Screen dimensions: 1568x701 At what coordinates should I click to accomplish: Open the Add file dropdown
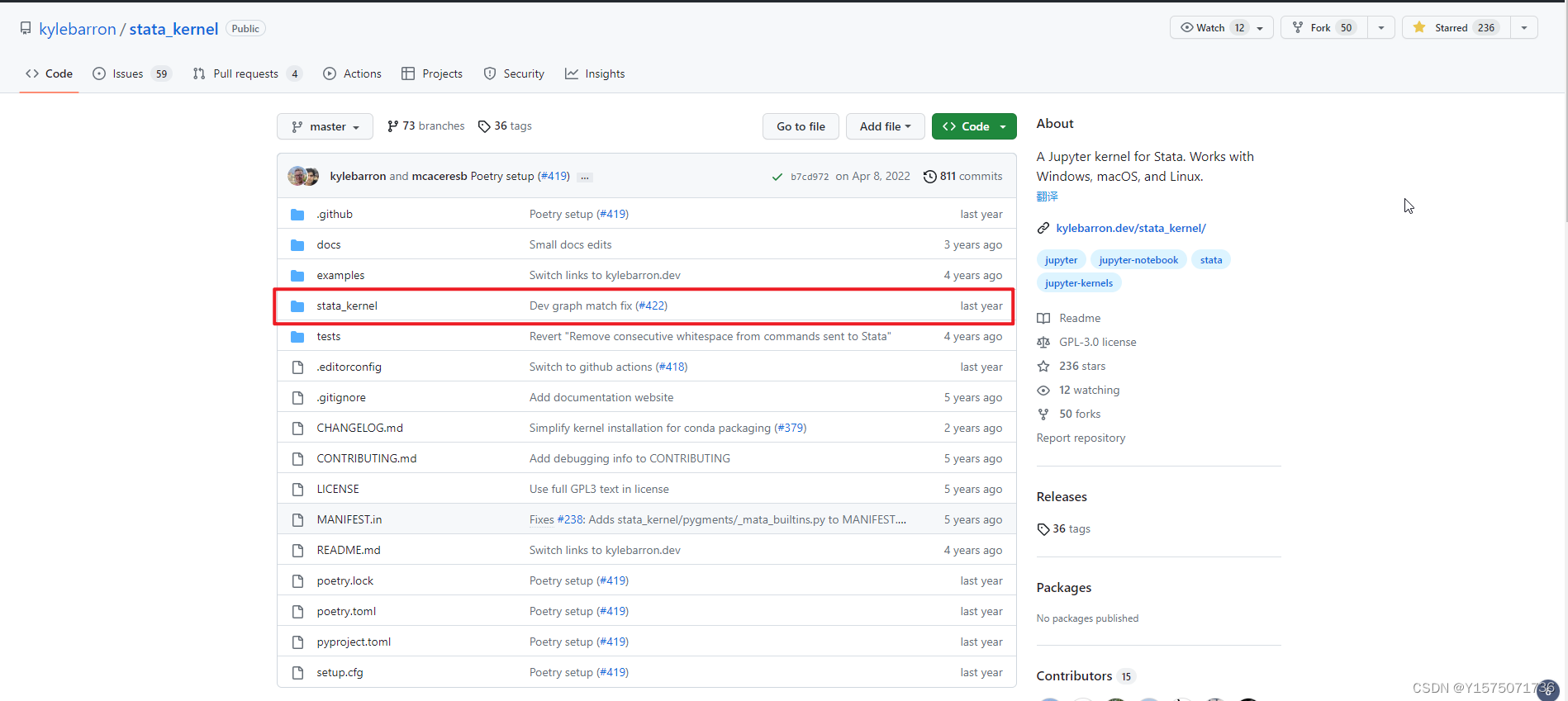[x=885, y=126]
